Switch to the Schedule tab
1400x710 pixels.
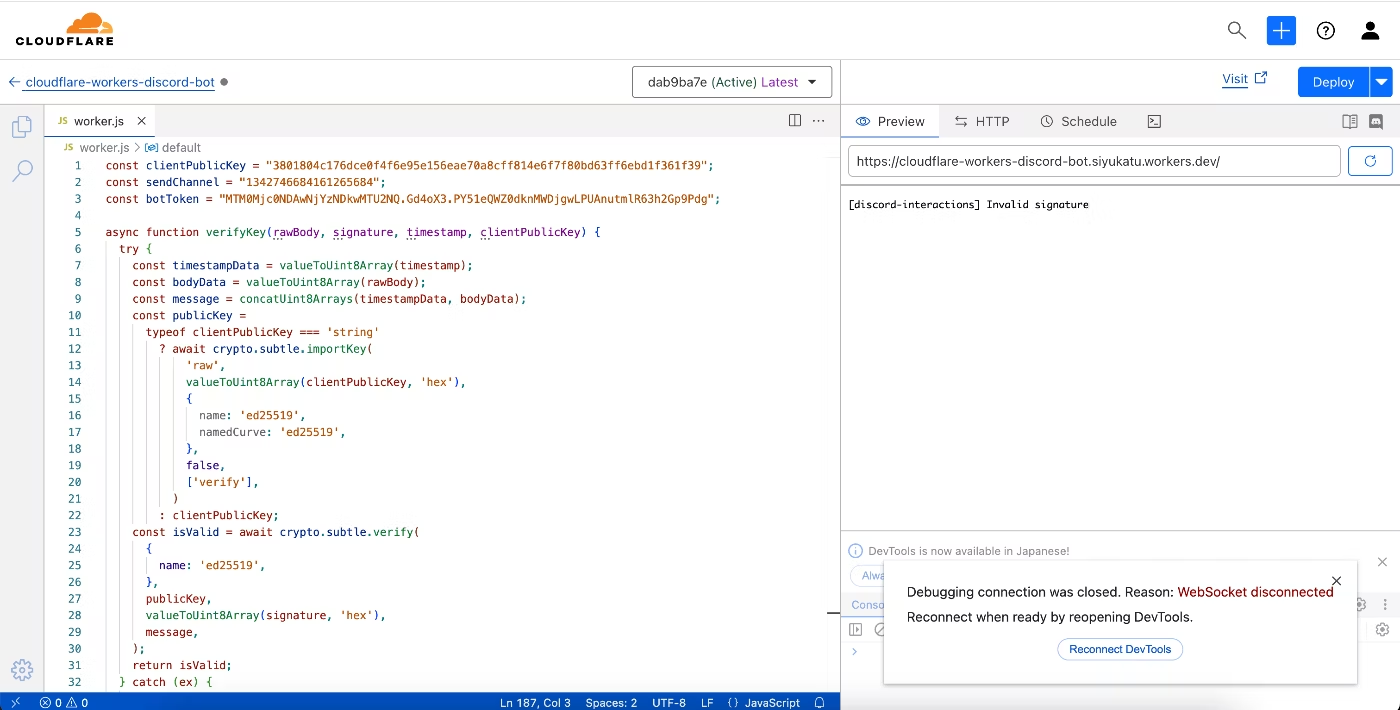1079,120
